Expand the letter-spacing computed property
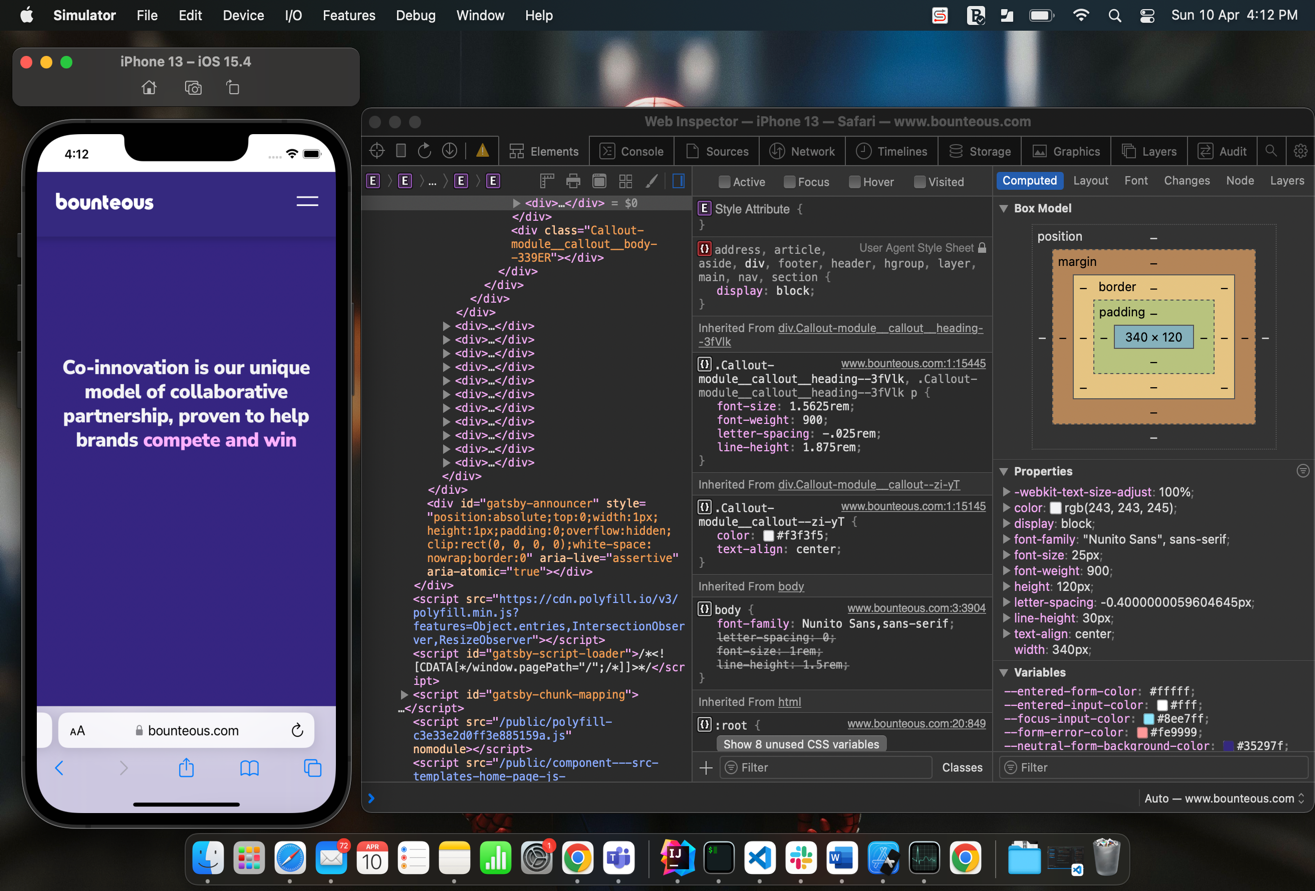Screen dimensions: 1315x891 [1006, 603]
